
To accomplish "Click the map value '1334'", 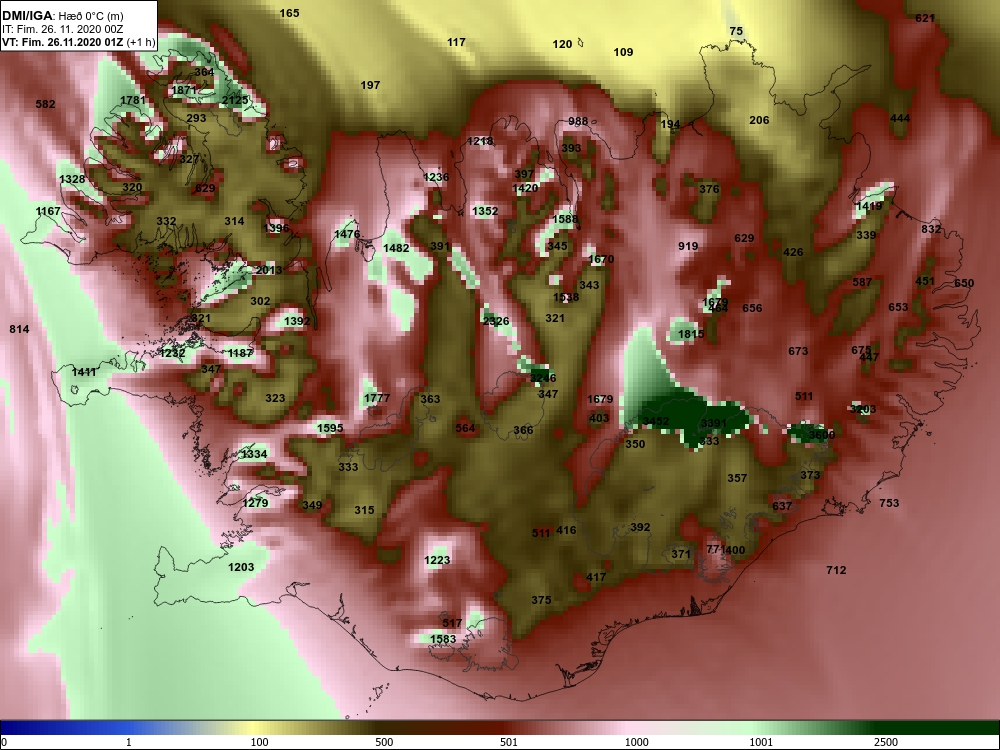I will [x=254, y=454].
